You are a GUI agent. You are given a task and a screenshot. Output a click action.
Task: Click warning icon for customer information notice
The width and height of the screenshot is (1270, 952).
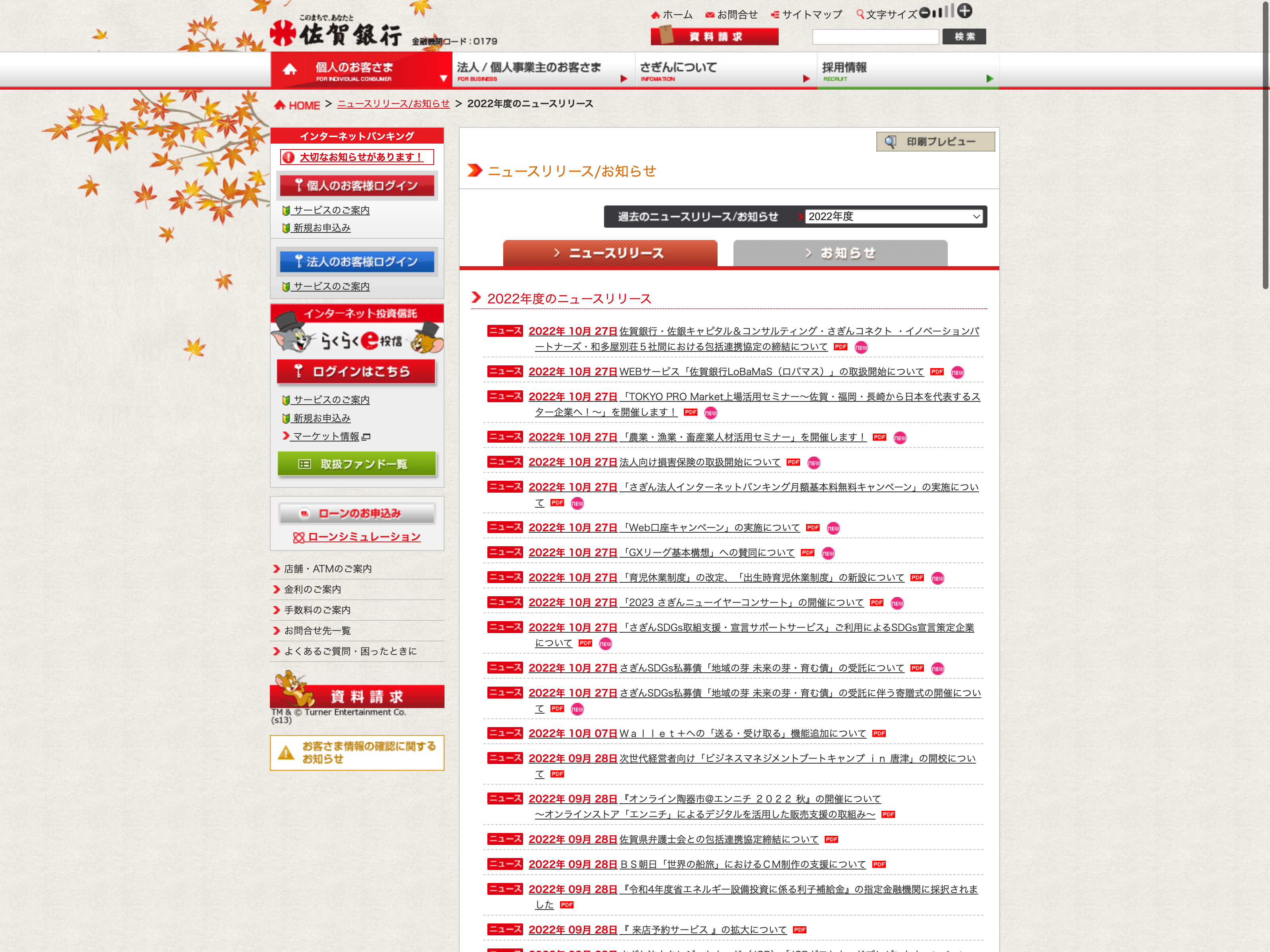pos(286,753)
